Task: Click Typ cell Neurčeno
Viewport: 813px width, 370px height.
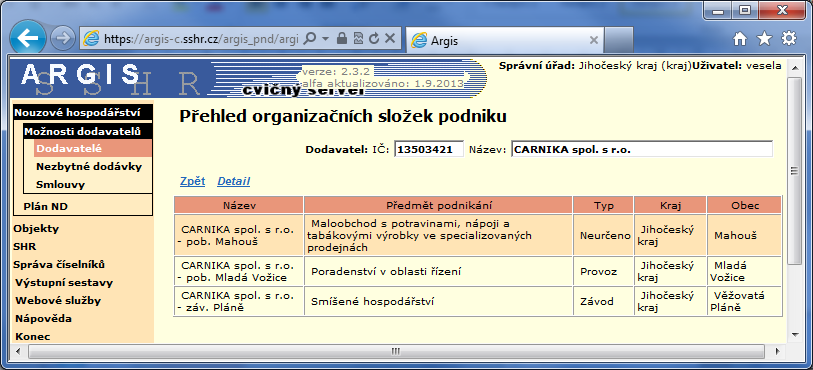Action: 604,235
